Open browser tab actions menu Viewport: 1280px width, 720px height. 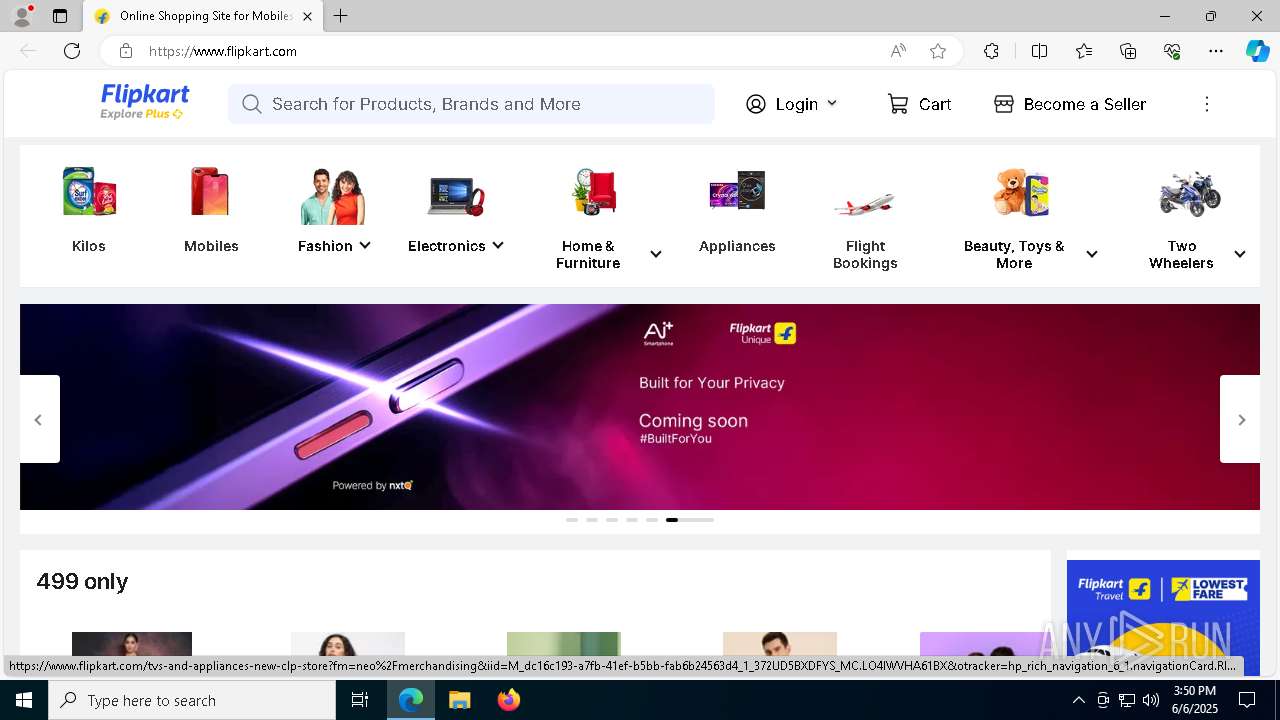point(60,16)
